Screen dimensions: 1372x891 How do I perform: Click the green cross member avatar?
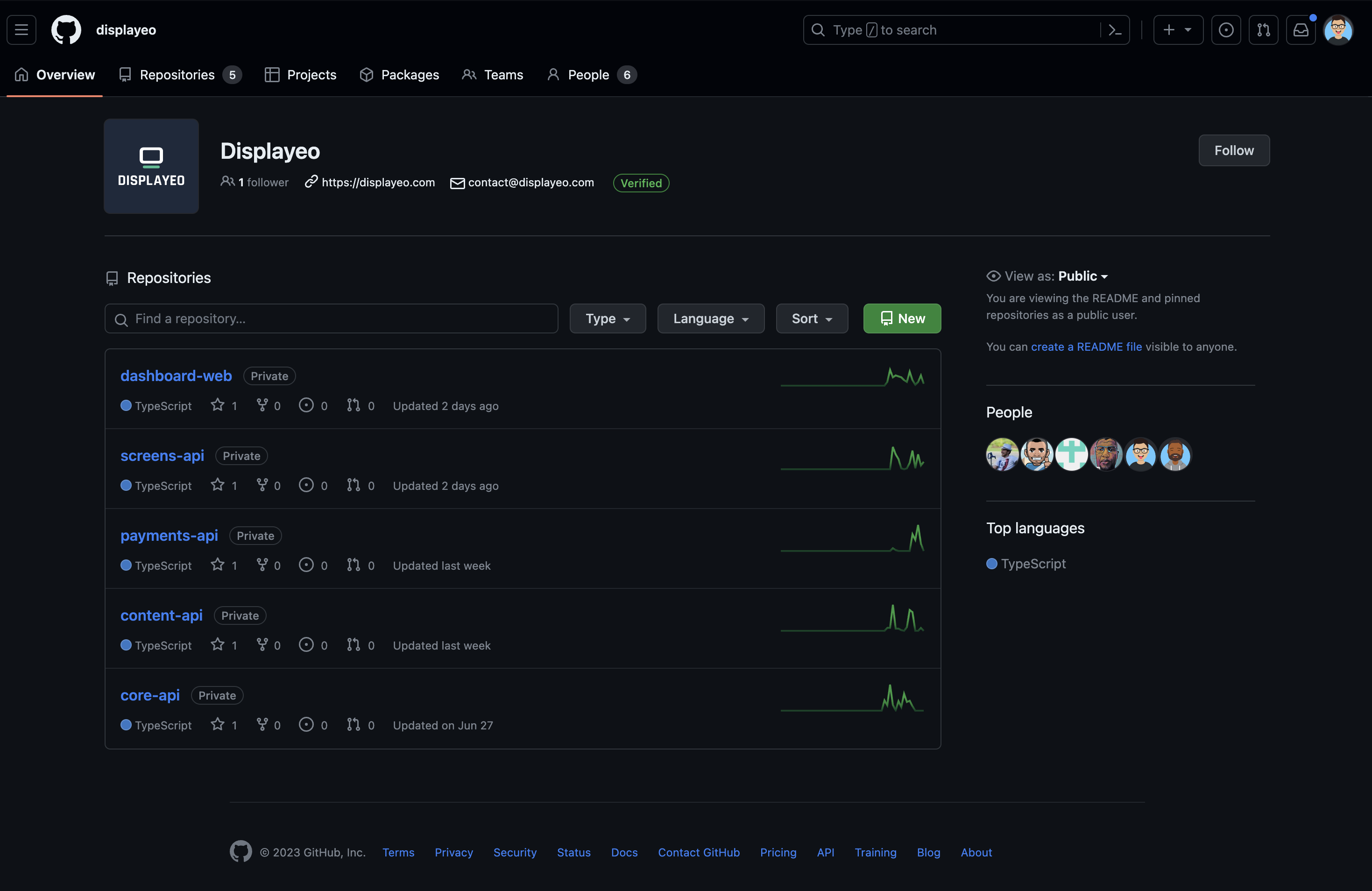click(x=1072, y=454)
